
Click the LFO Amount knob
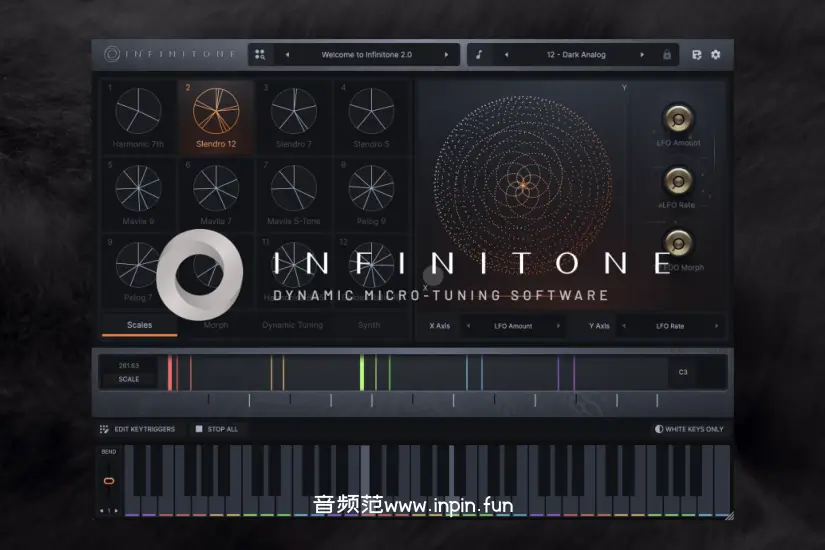(678, 119)
